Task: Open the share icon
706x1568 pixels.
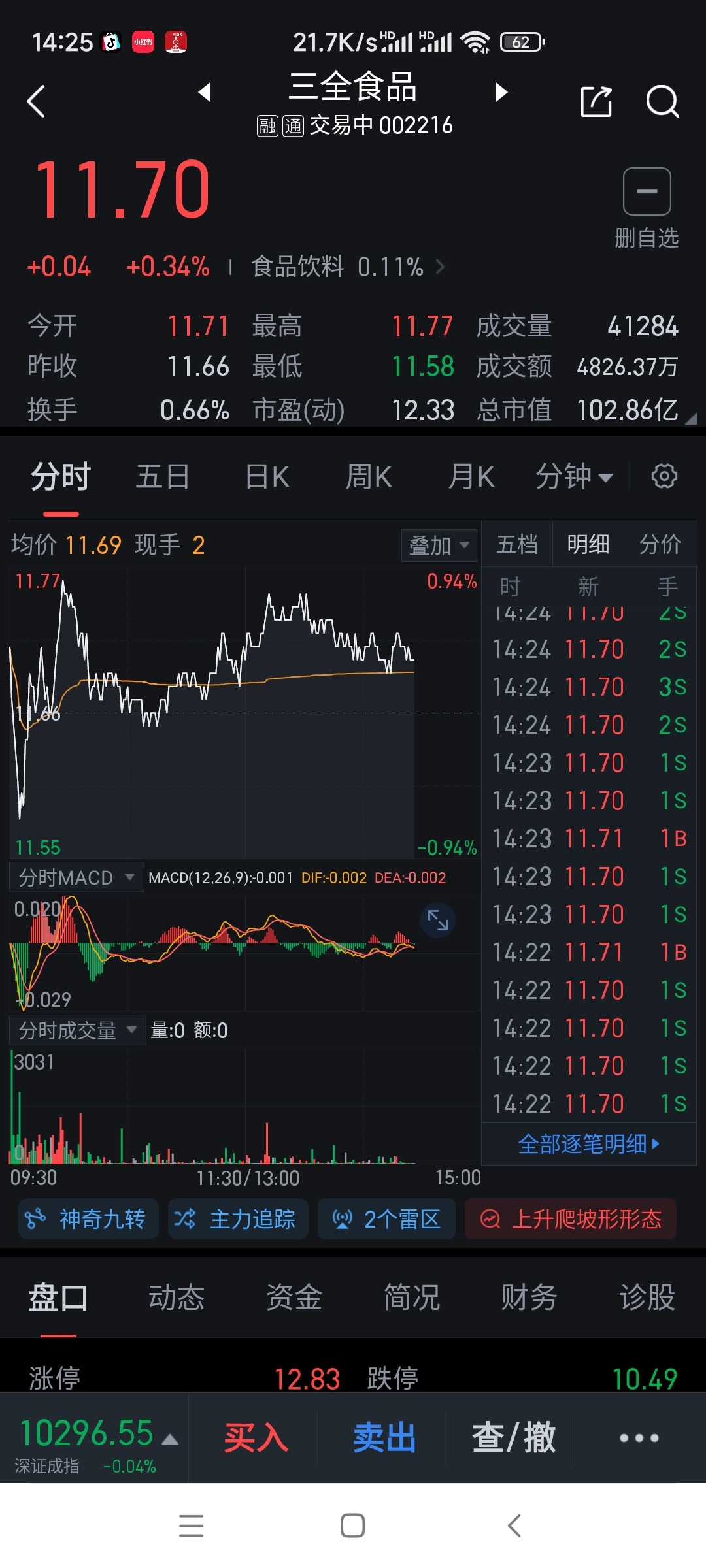Action: pos(596,101)
